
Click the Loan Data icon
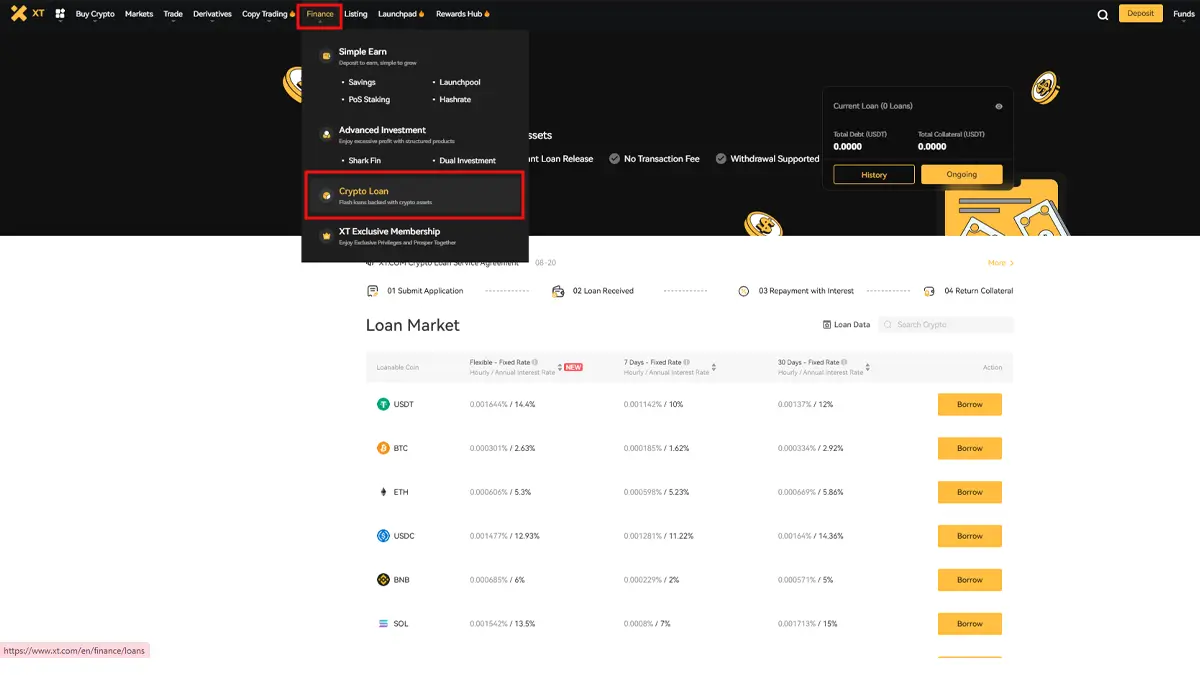[827, 325]
